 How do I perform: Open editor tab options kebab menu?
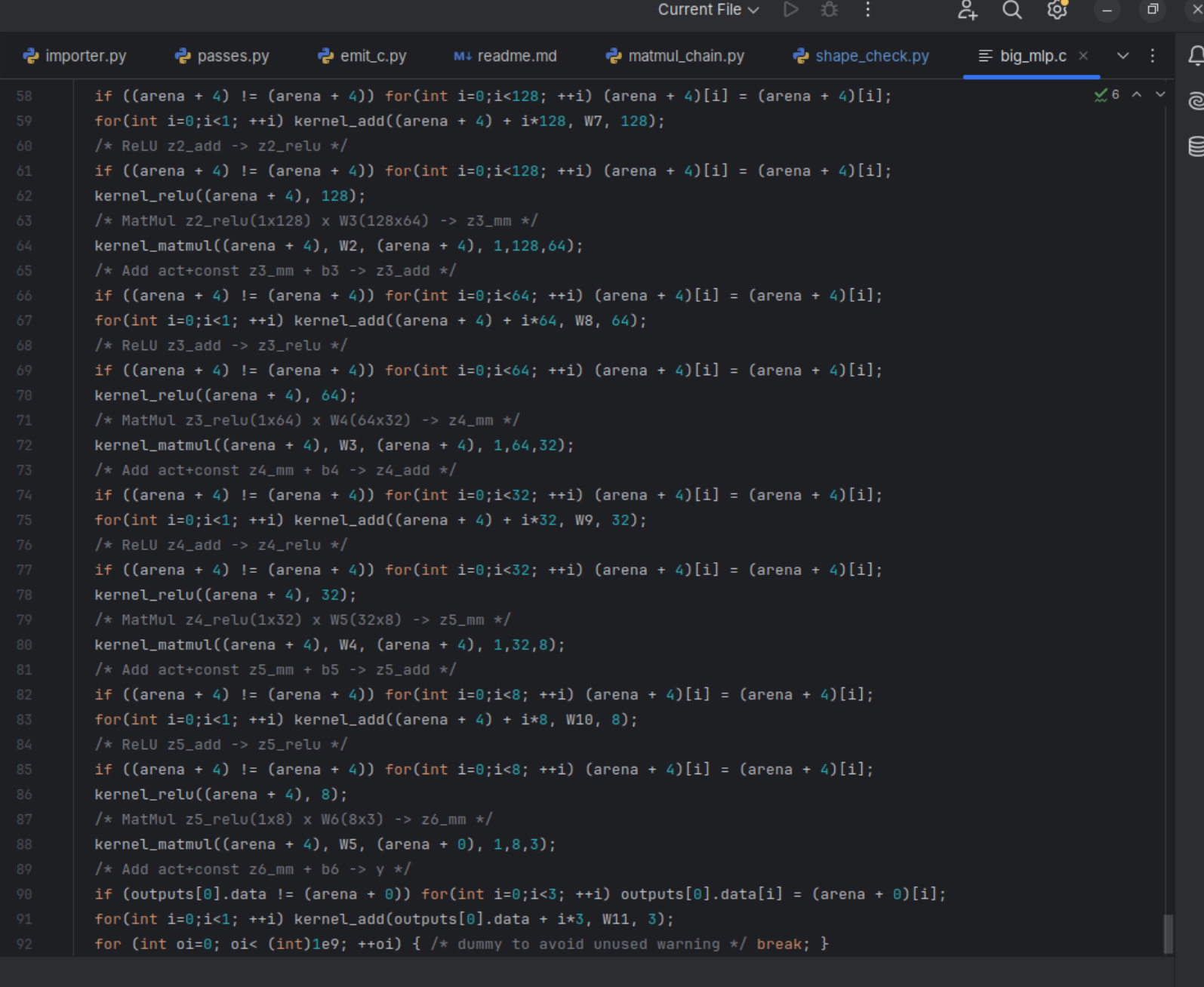pos(1153,56)
